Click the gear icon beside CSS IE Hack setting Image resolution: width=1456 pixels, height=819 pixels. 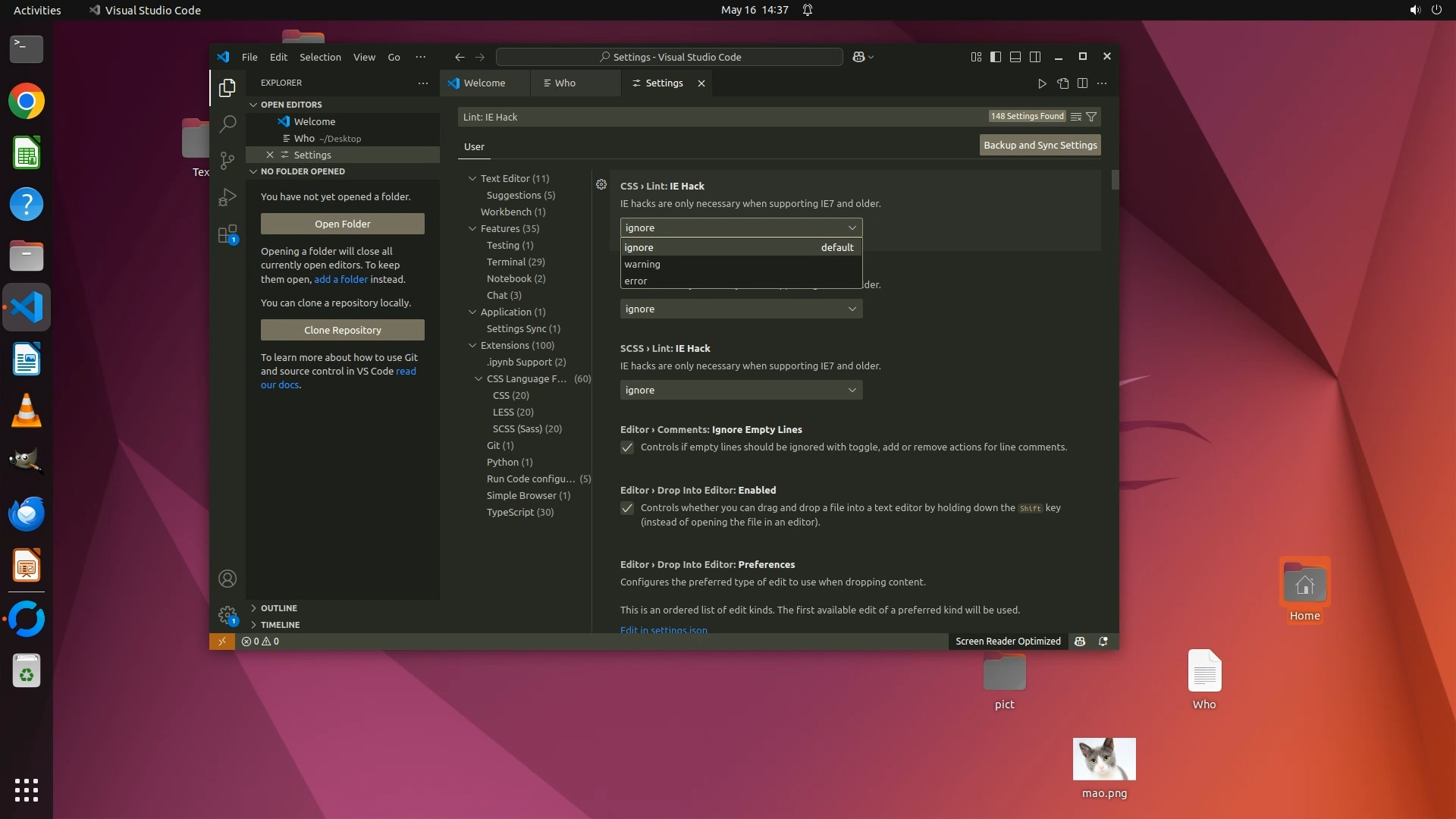[x=601, y=185]
